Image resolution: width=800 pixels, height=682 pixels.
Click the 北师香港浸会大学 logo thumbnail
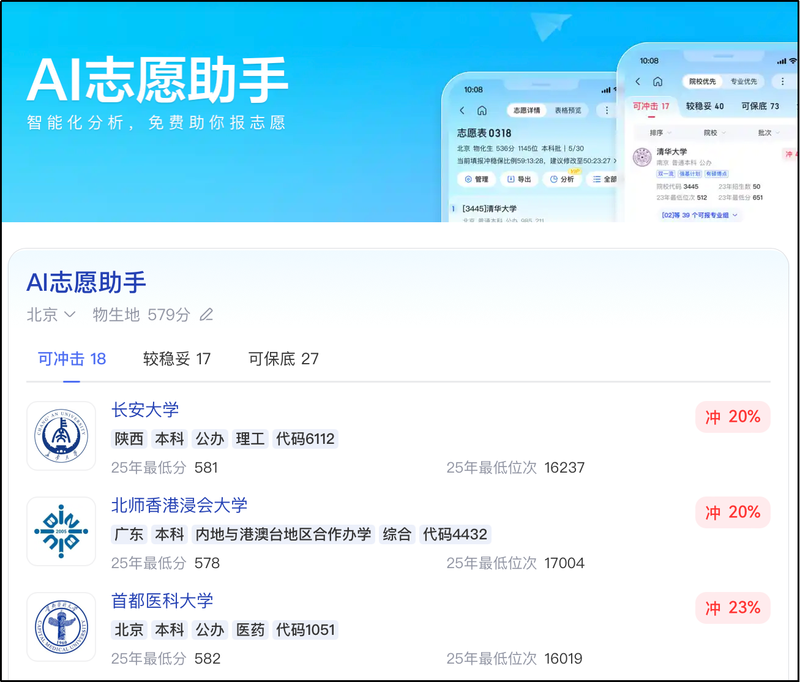[61, 532]
